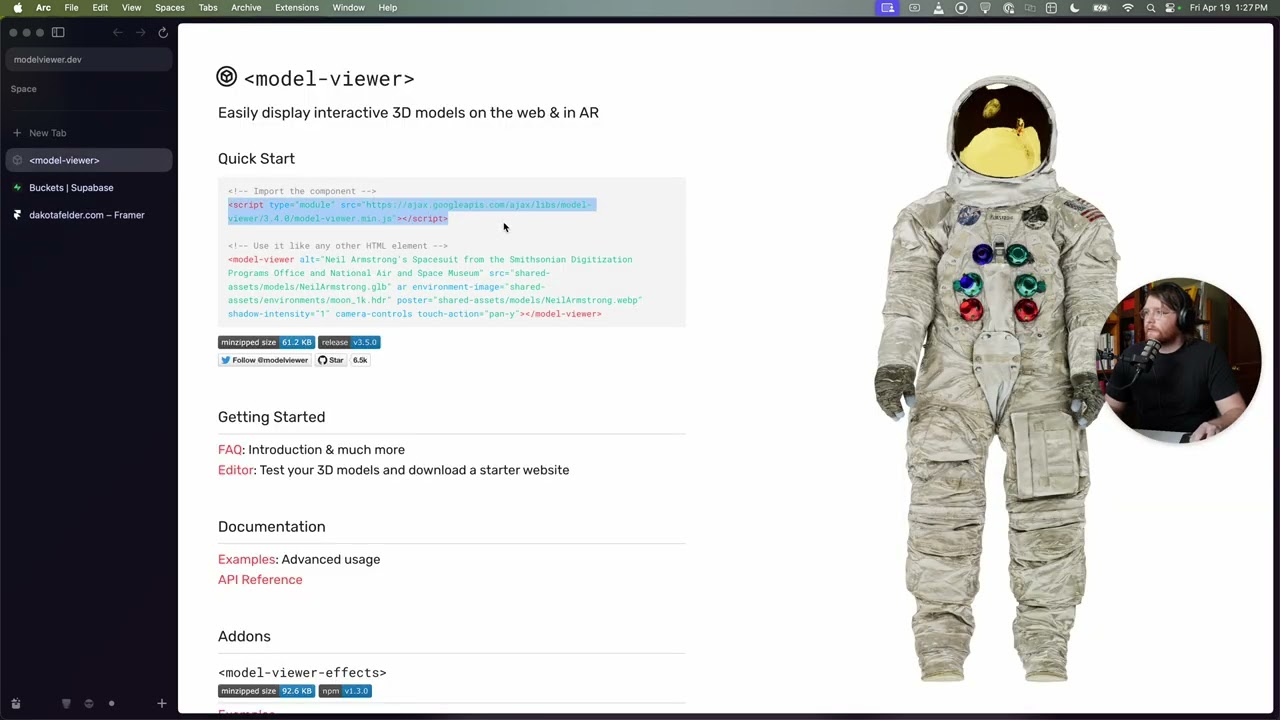Viewport: 1280px width, 720px height.
Task: Click the GitHub Star button
Action: coord(331,360)
